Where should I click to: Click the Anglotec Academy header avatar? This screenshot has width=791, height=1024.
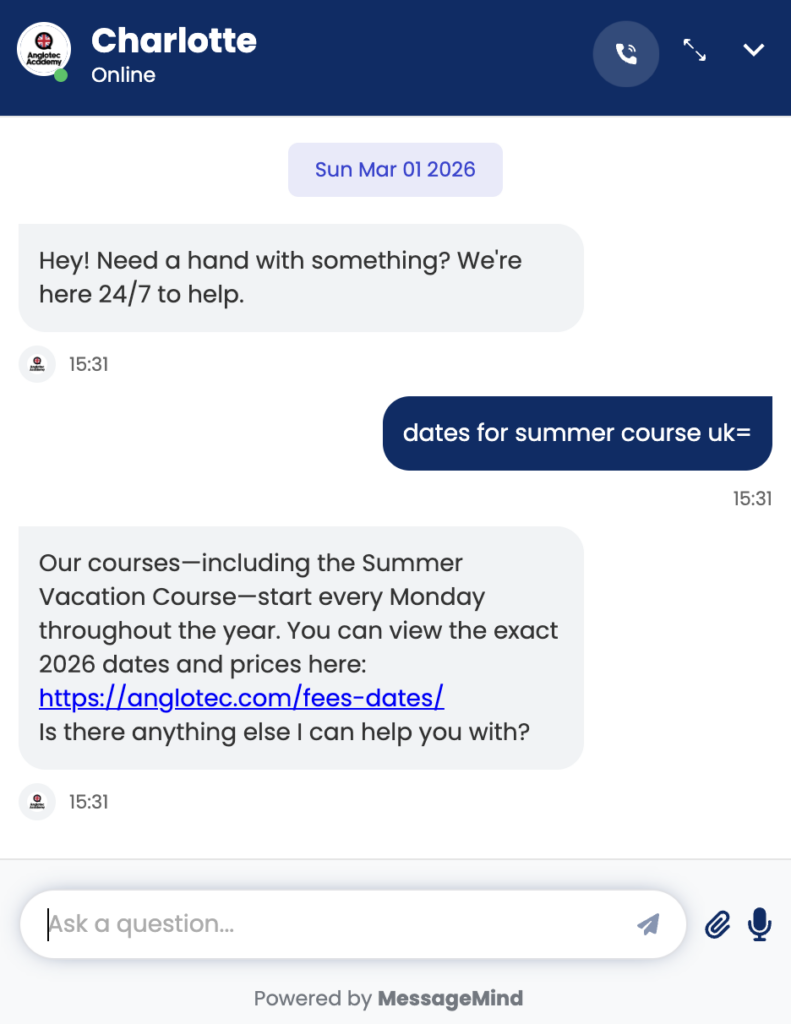tap(43, 49)
